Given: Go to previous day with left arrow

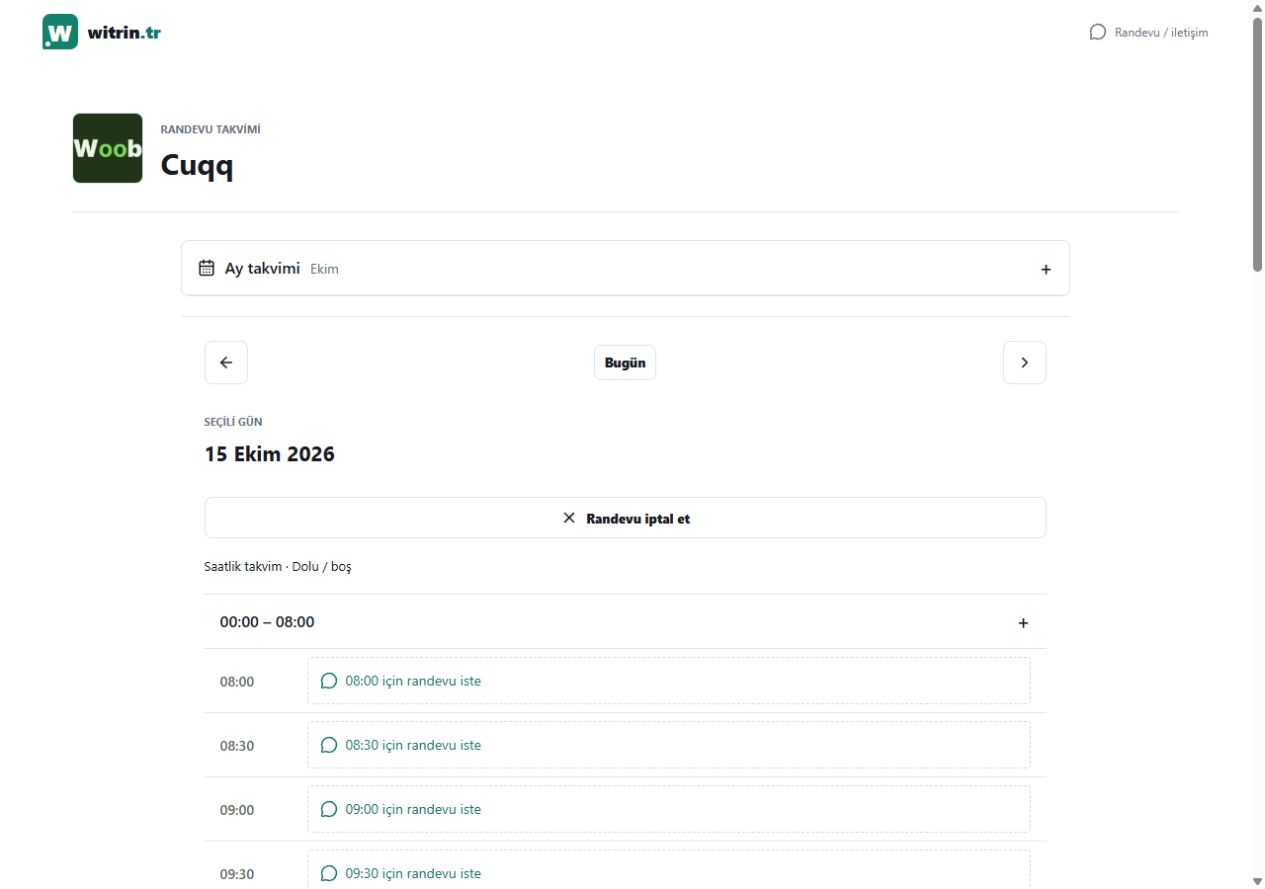Looking at the screenshot, I should (226, 363).
